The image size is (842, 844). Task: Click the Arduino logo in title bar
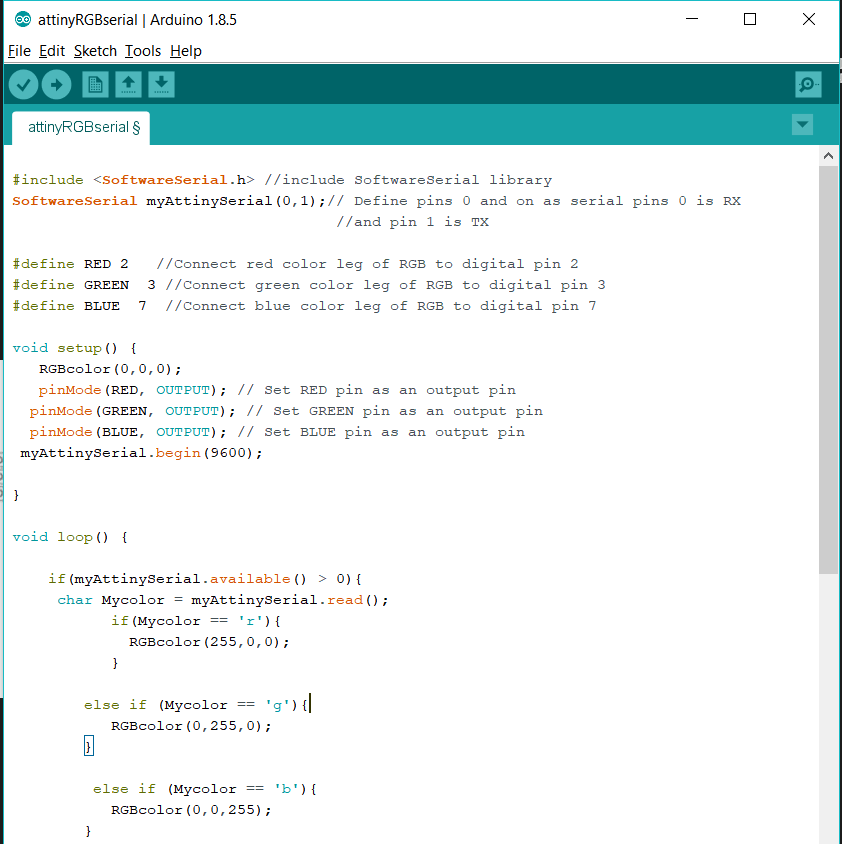coord(23,20)
